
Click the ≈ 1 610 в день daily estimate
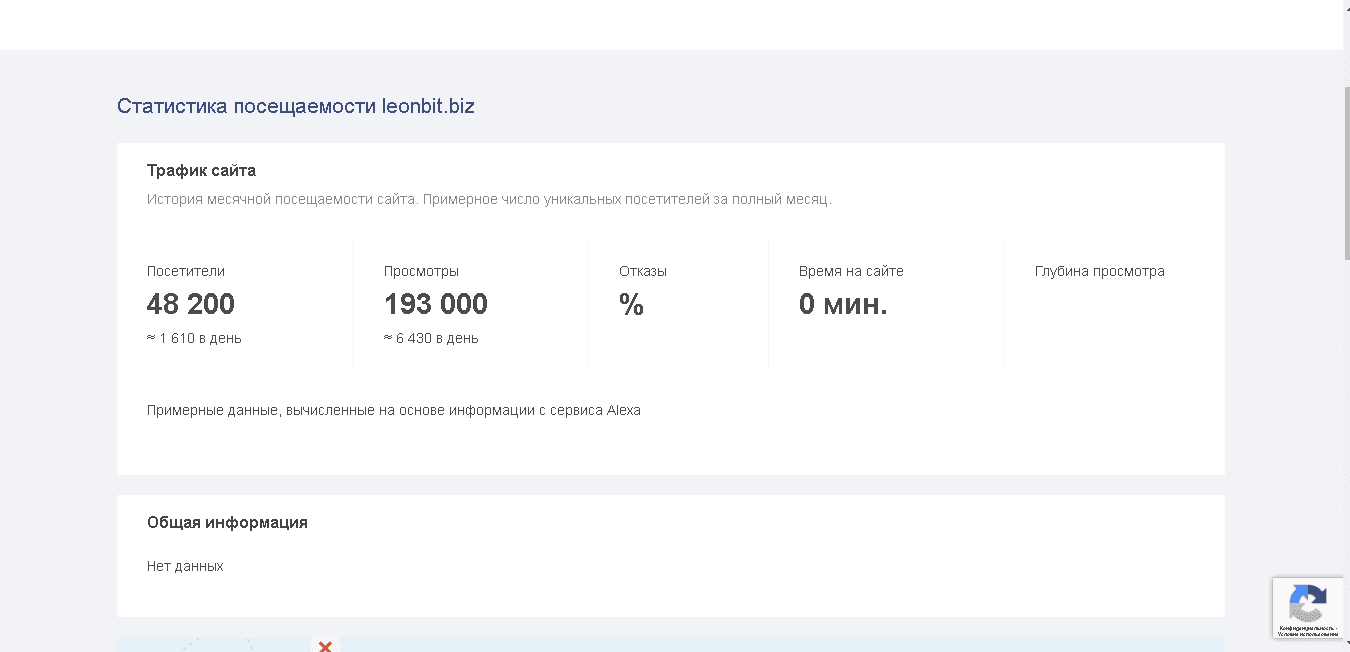193,338
